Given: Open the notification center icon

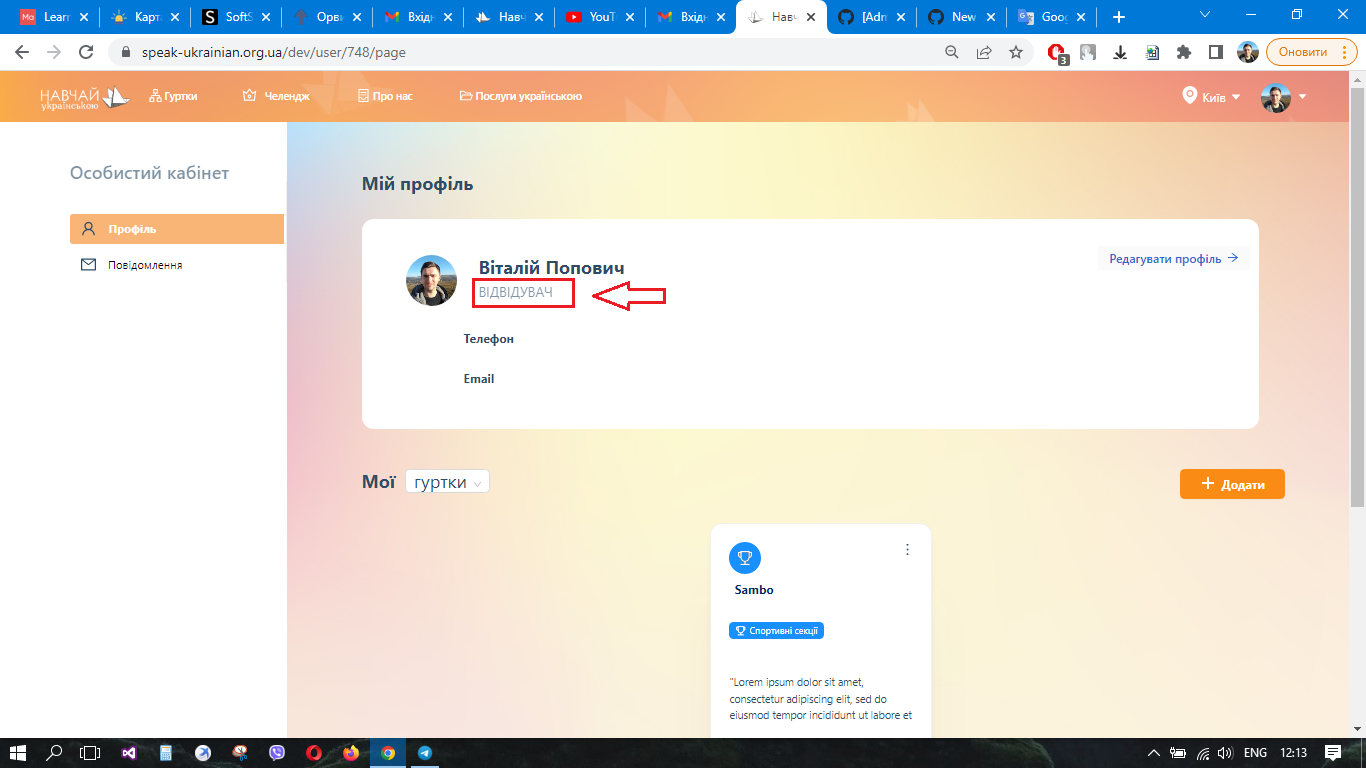Looking at the screenshot, I should [x=1333, y=753].
